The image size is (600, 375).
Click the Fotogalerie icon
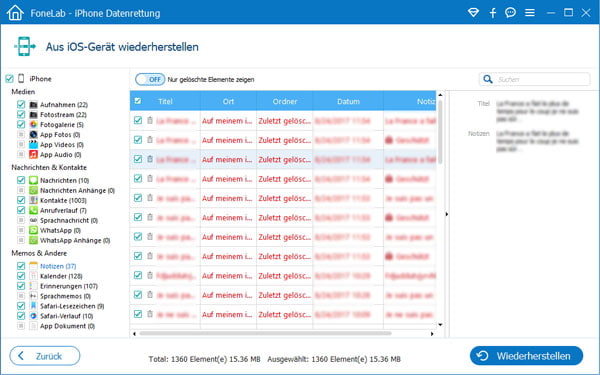pos(34,124)
